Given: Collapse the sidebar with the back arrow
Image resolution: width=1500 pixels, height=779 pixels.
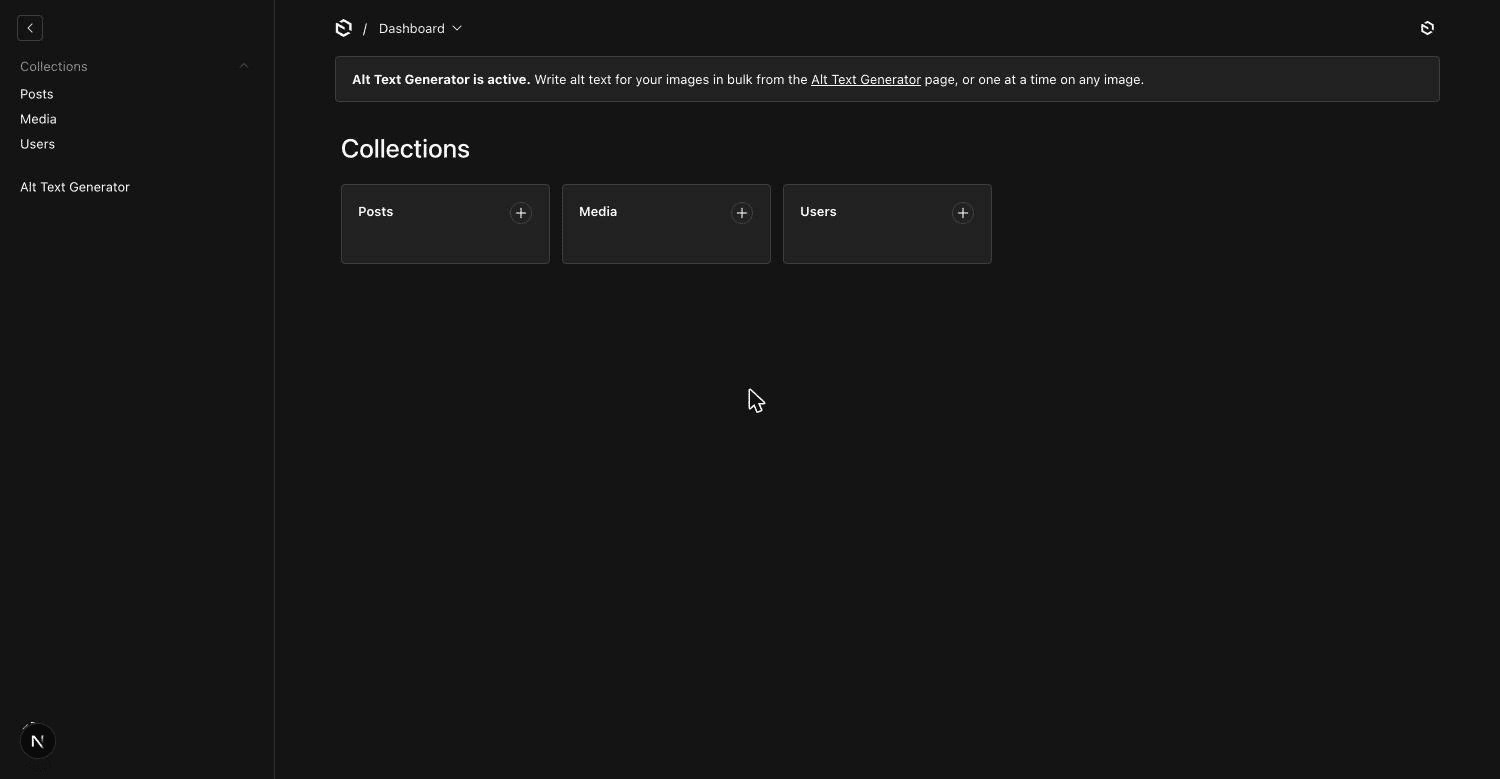Looking at the screenshot, I should click(x=30, y=28).
